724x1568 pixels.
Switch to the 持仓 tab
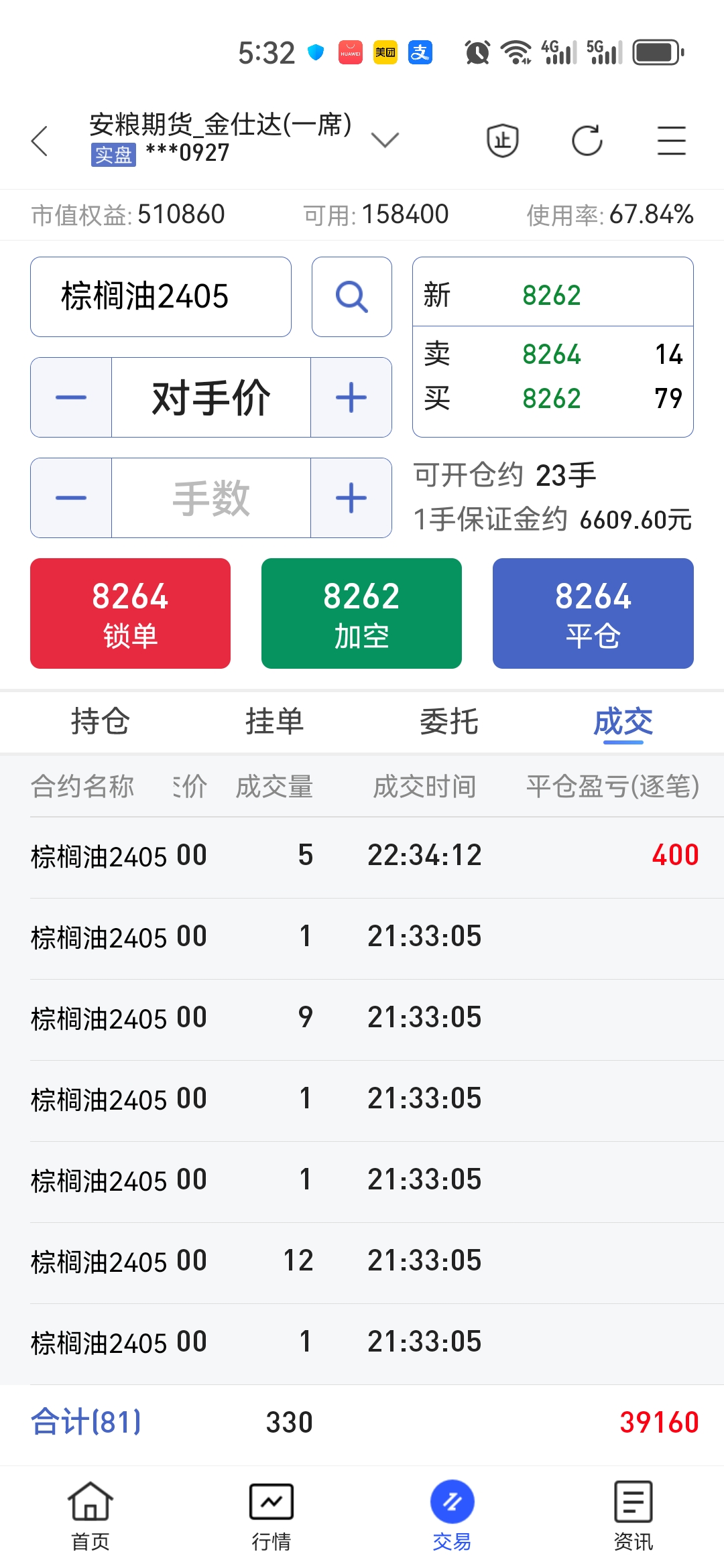[x=101, y=722]
